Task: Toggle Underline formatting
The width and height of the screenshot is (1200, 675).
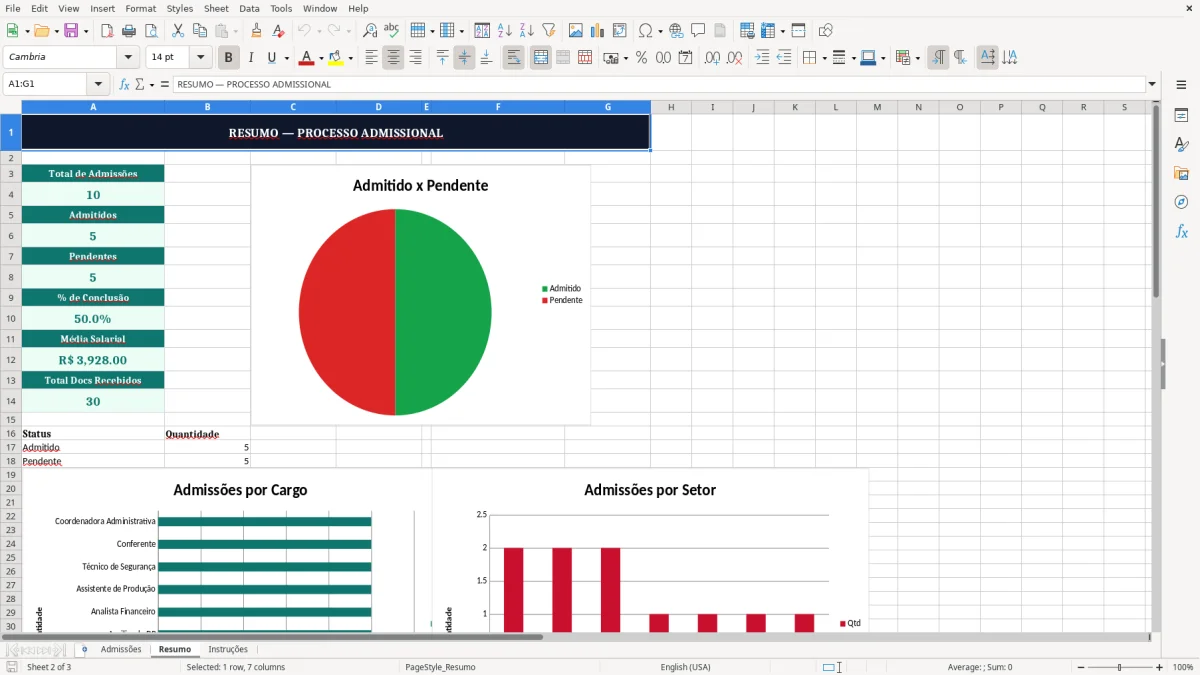Action: click(x=271, y=58)
